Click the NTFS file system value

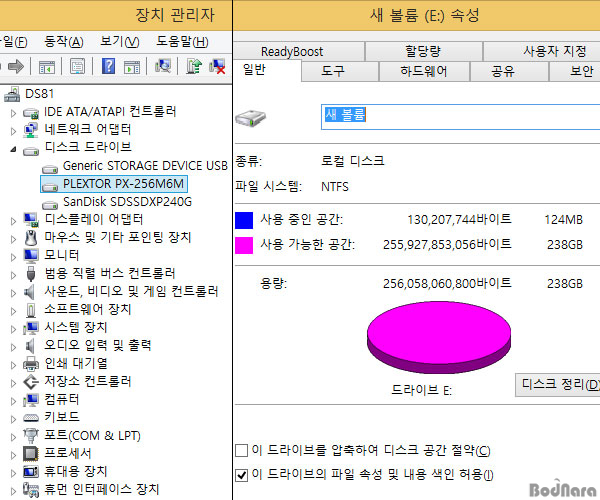click(335, 187)
